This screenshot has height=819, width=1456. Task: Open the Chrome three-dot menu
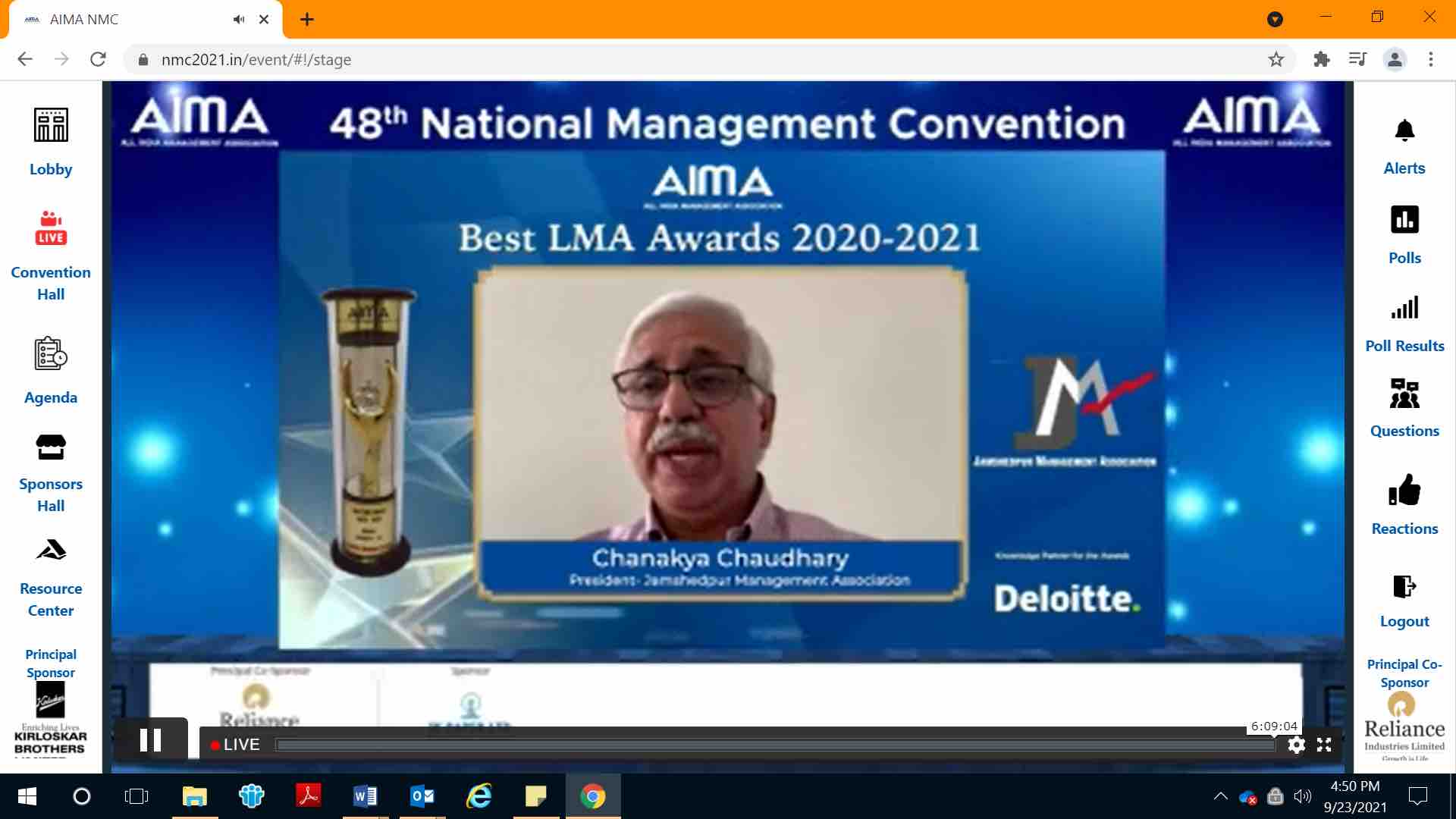pos(1431,59)
